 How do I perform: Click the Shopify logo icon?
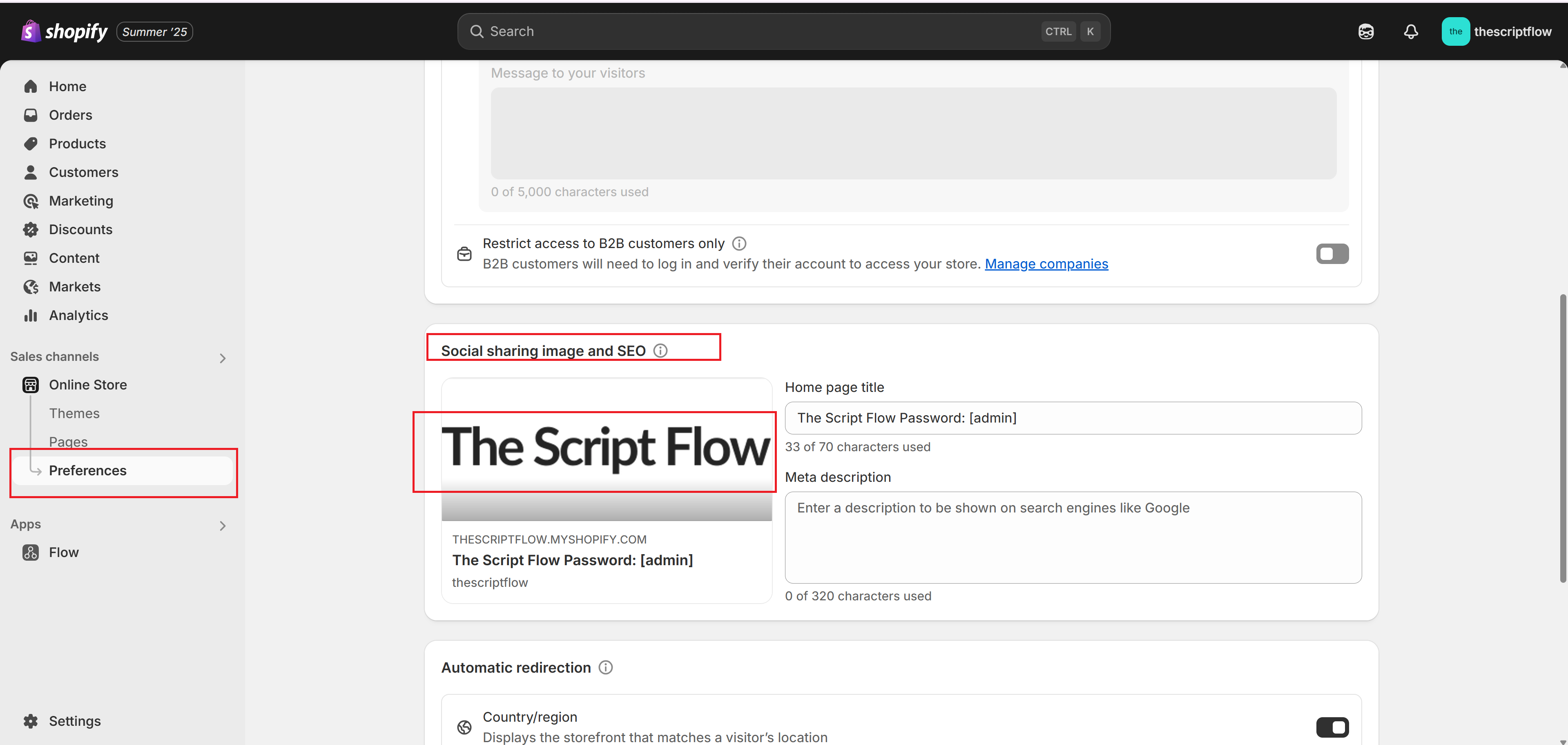(x=31, y=32)
